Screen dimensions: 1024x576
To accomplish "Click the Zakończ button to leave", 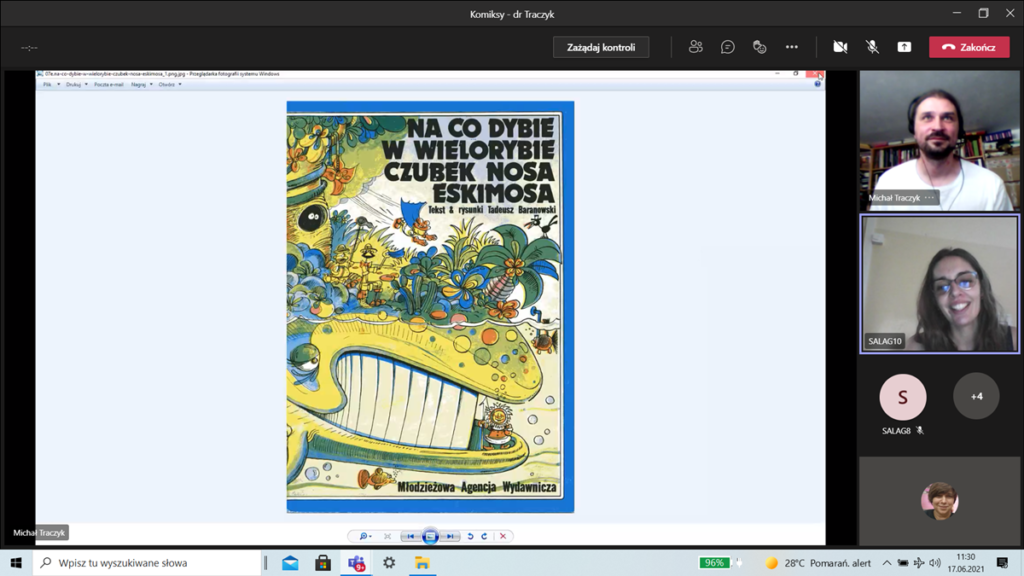I will click(x=969, y=47).
